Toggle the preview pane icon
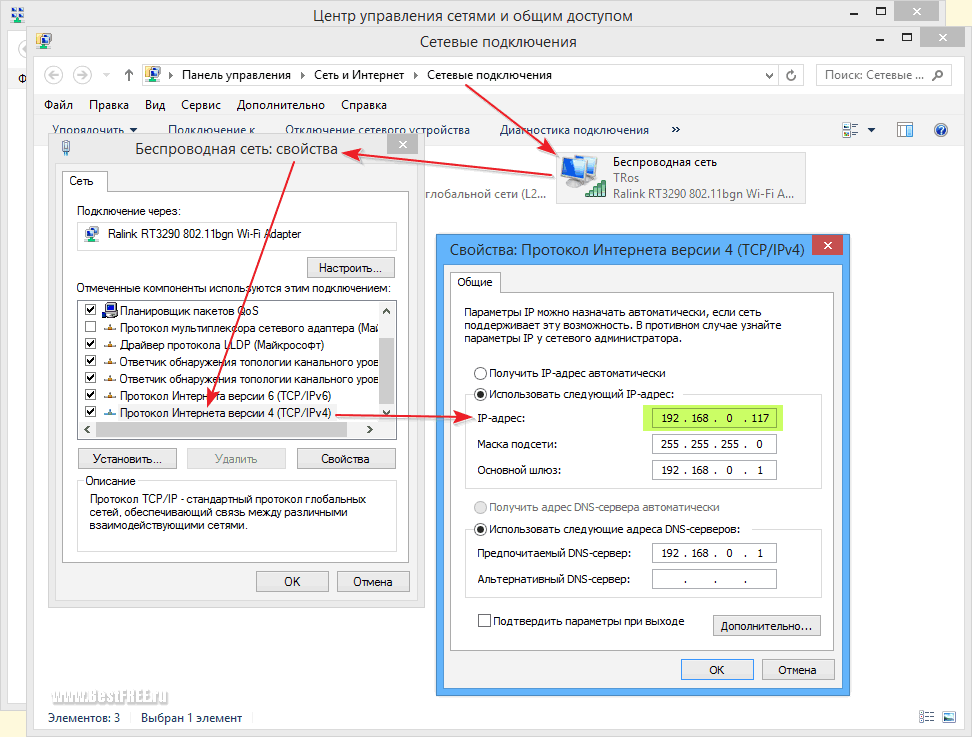The image size is (972, 737). tap(904, 130)
